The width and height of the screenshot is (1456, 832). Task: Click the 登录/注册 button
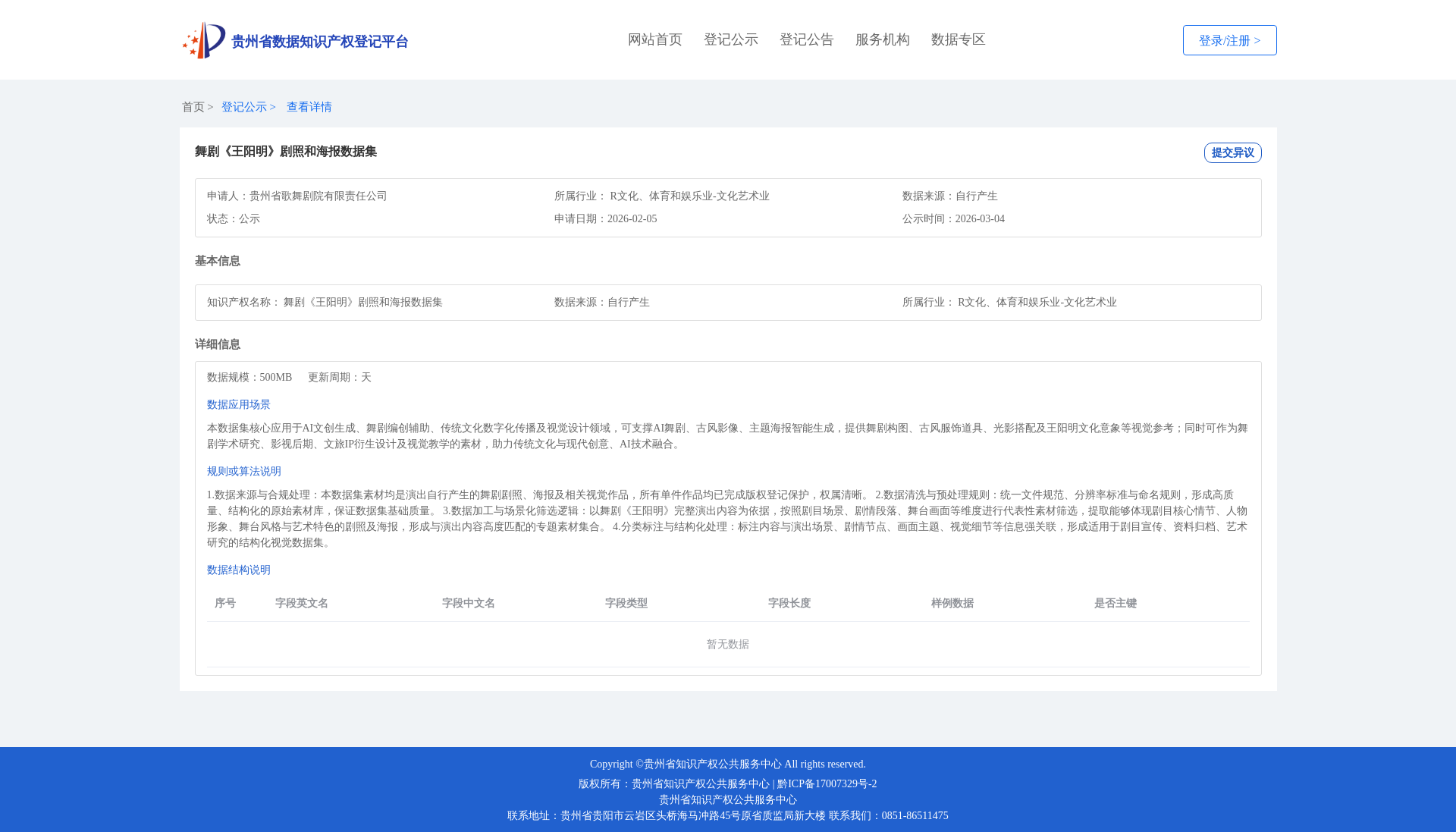[1229, 40]
